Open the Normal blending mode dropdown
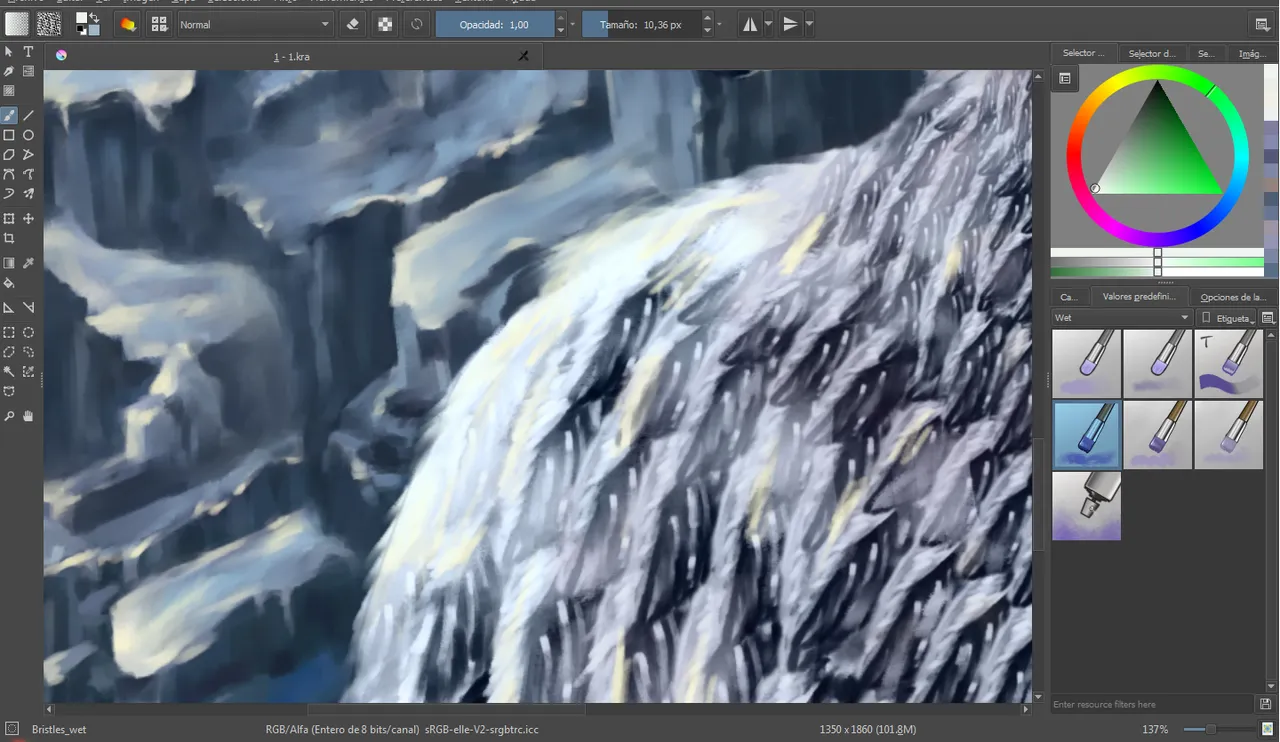Screen dimensions: 1280x742 255,24
